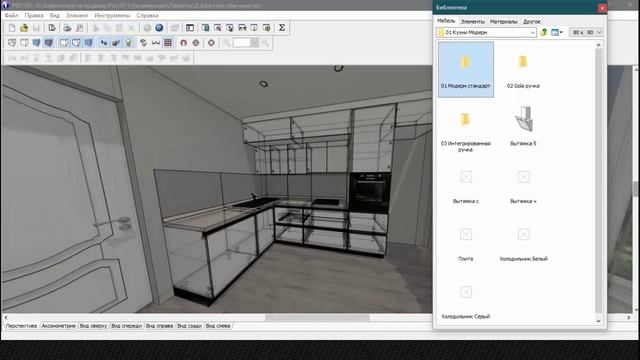Open the Инструменты menu
Viewport: 640px width, 360px height.
(112, 16)
